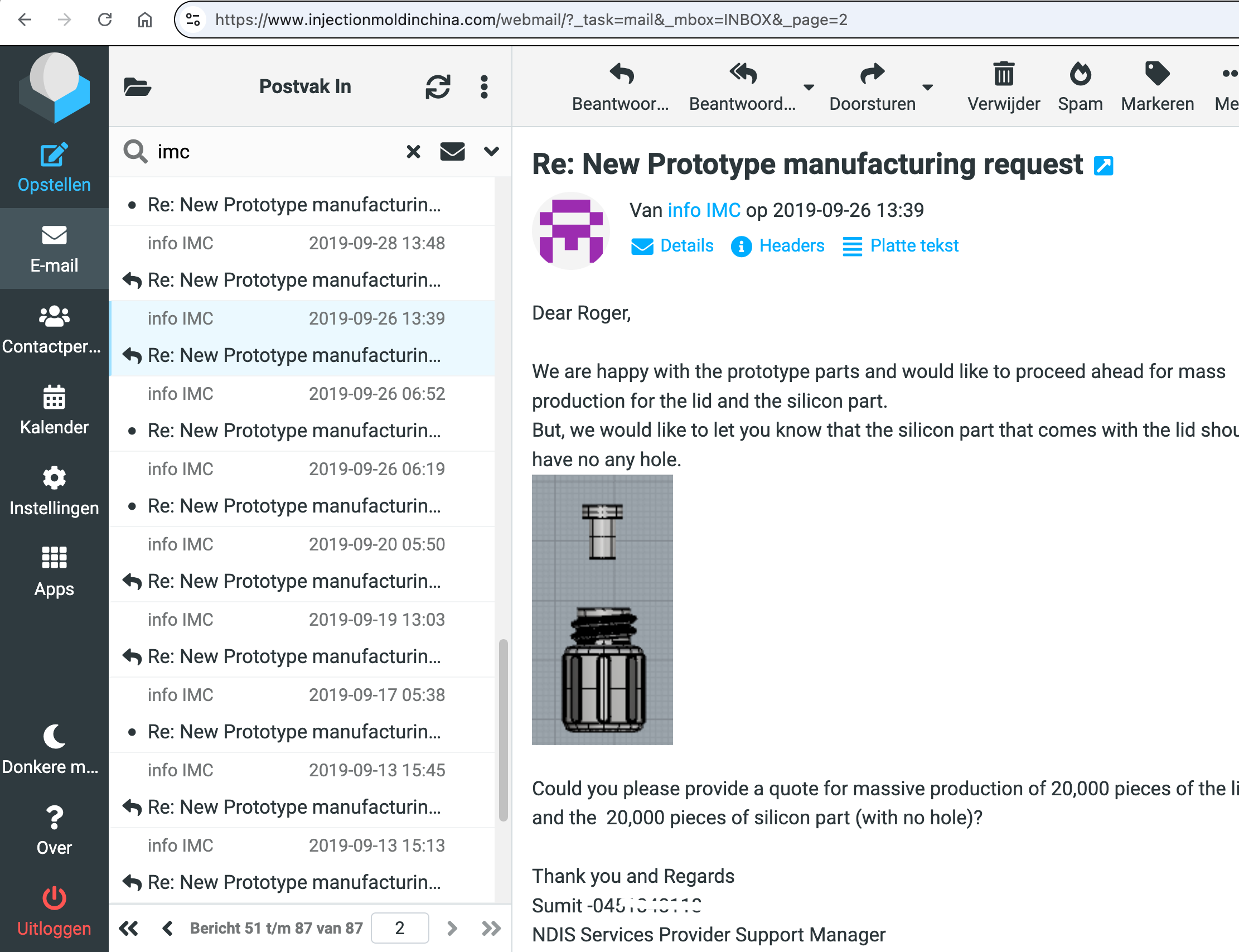The height and width of the screenshot is (952, 1239).
Task: Open the three-dot mailbox options menu
Action: click(483, 86)
